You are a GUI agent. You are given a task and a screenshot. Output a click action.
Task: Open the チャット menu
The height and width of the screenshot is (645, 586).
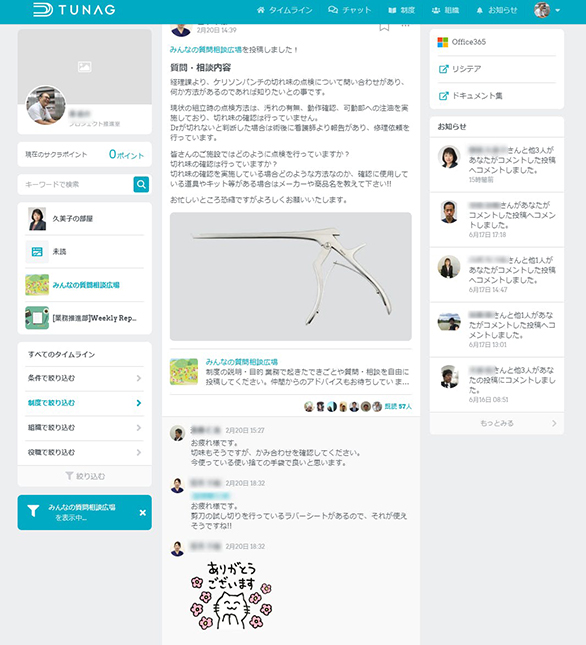[350, 10]
